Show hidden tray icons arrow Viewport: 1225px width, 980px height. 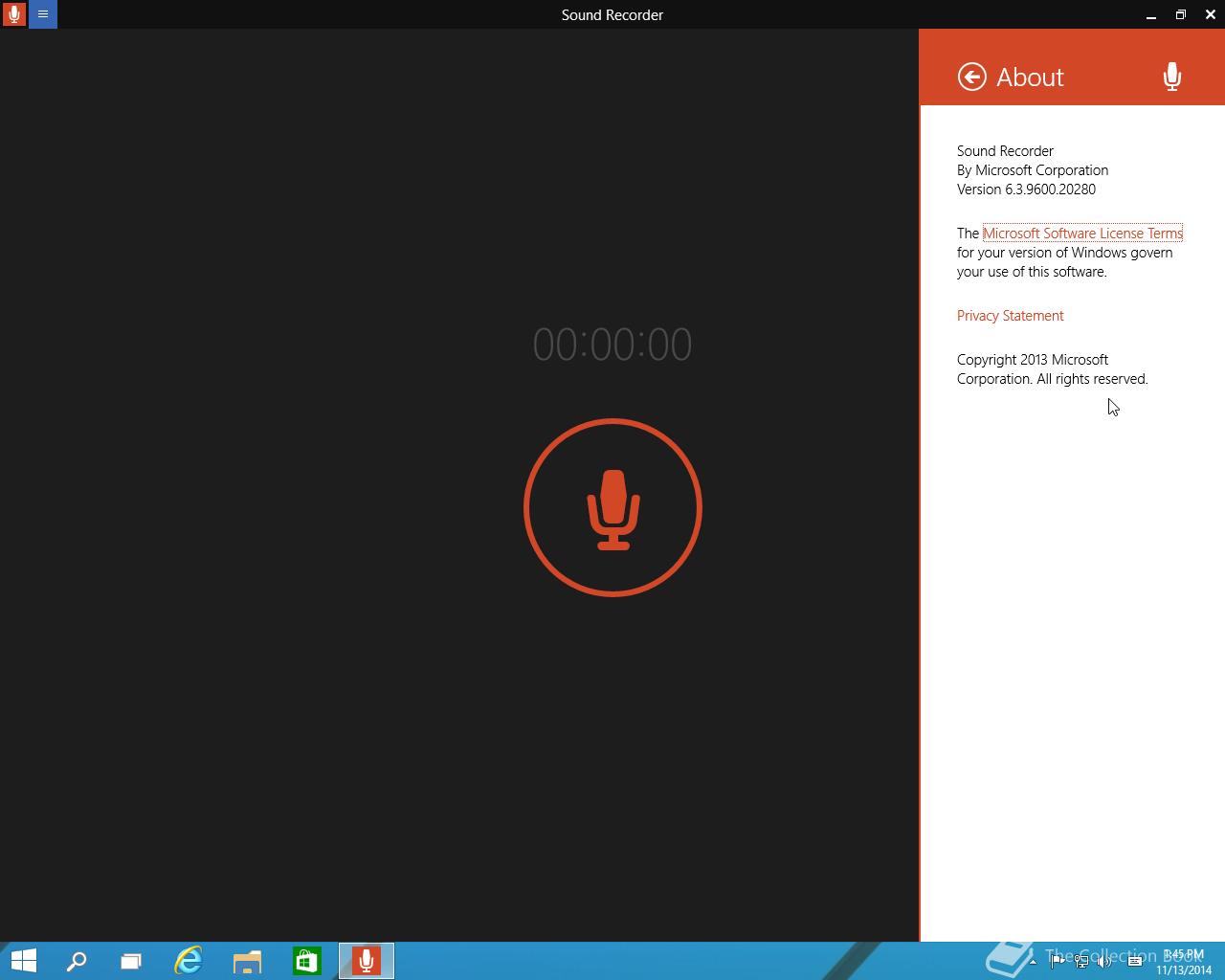1032,961
